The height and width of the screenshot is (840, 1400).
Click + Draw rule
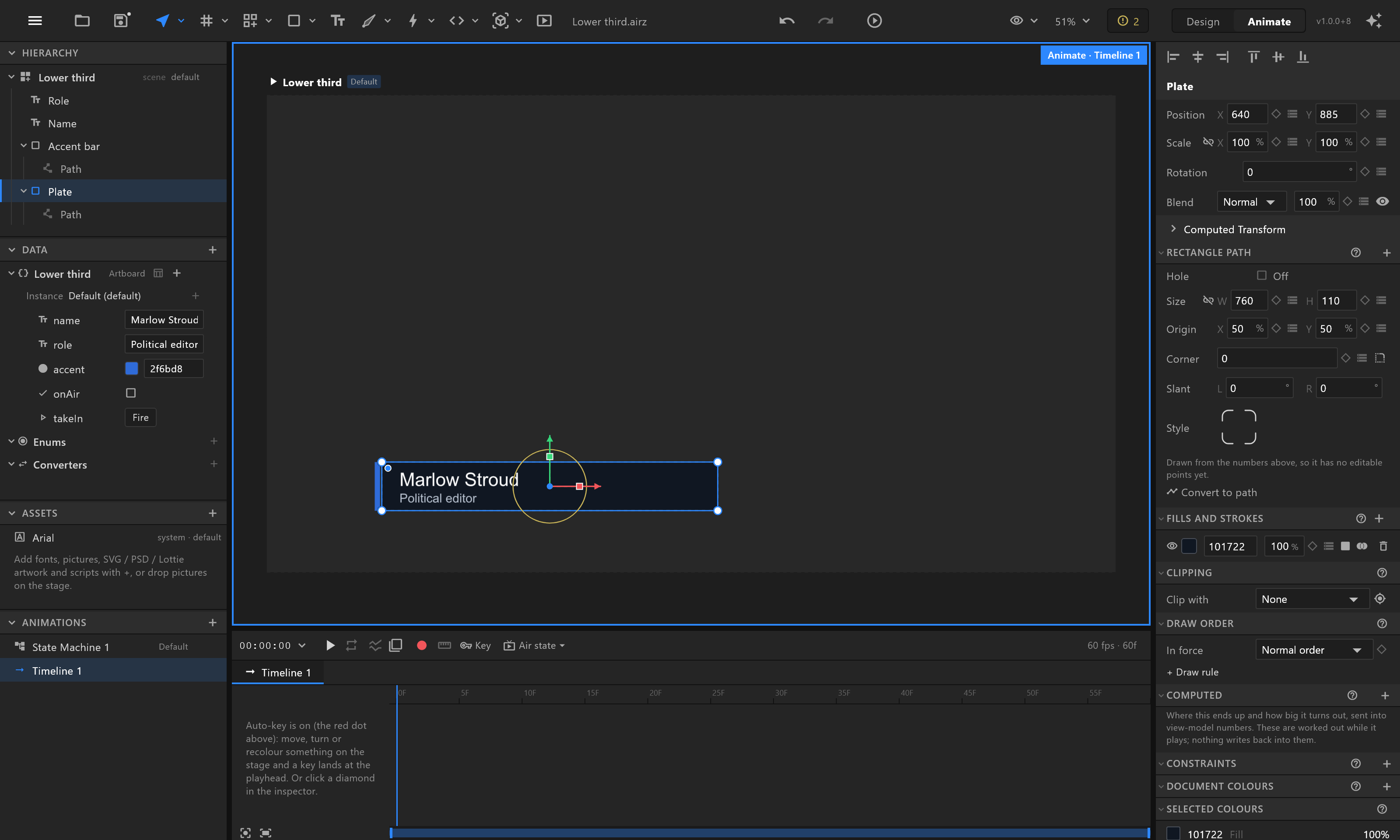(x=1192, y=672)
